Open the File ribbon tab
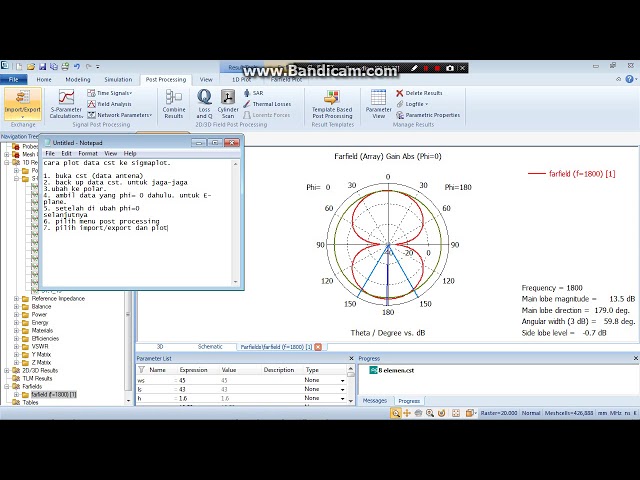The width and height of the screenshot is (640, 480). tap(13, 80)
